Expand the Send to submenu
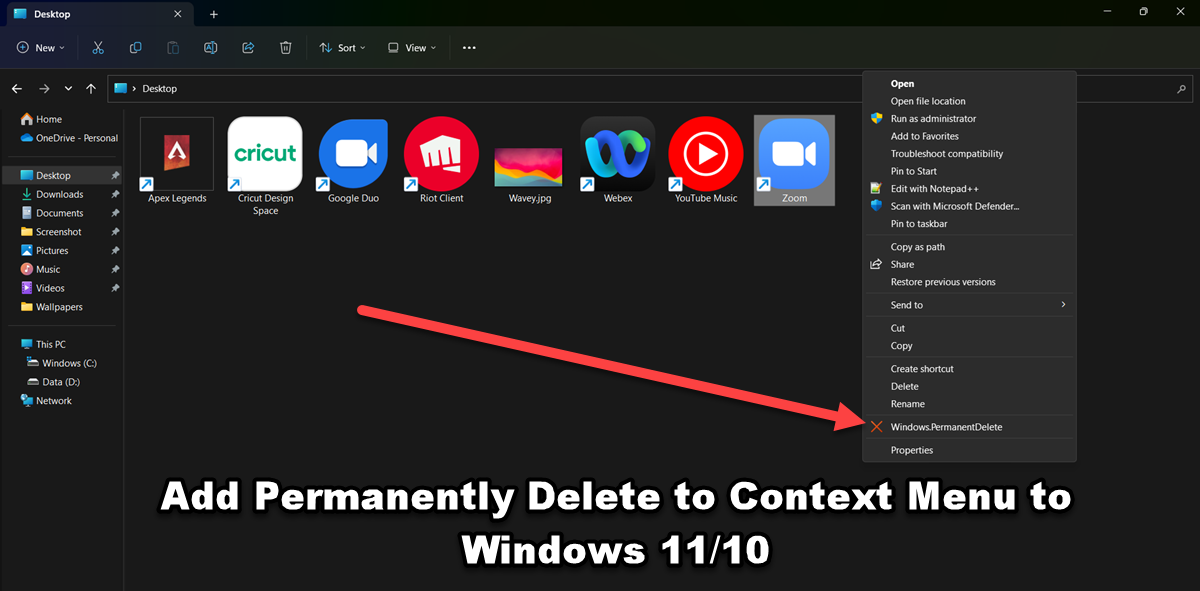The height and width of the screenshot is (591, 1200). coord(969,305)
